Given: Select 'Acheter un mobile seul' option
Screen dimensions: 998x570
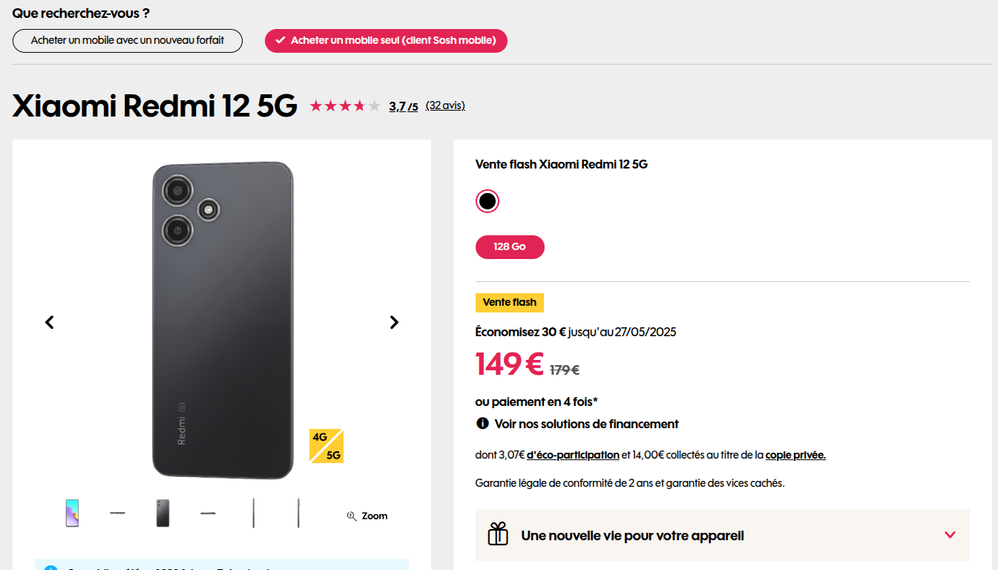Looking at the screenshot, I should (386, 41).
